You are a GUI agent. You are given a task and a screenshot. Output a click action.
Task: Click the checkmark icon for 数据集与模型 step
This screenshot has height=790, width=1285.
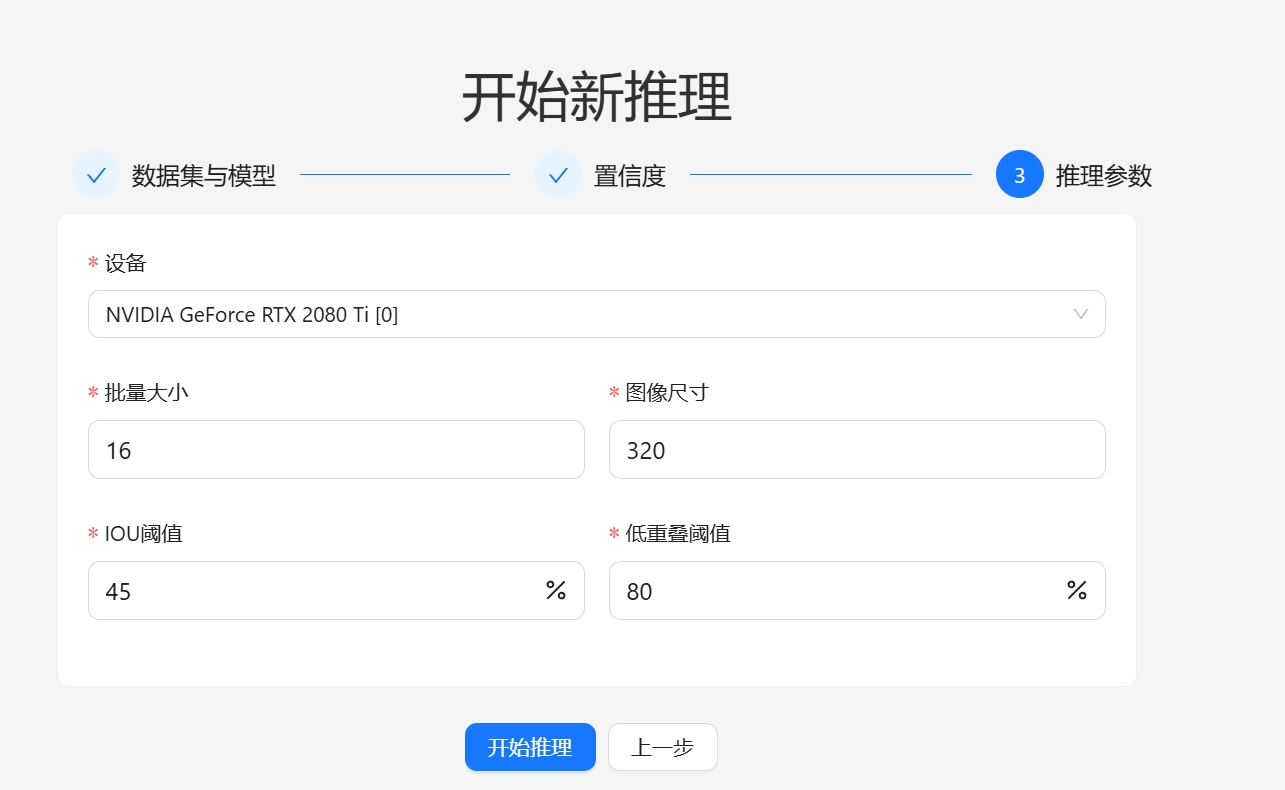pos(96,175)
